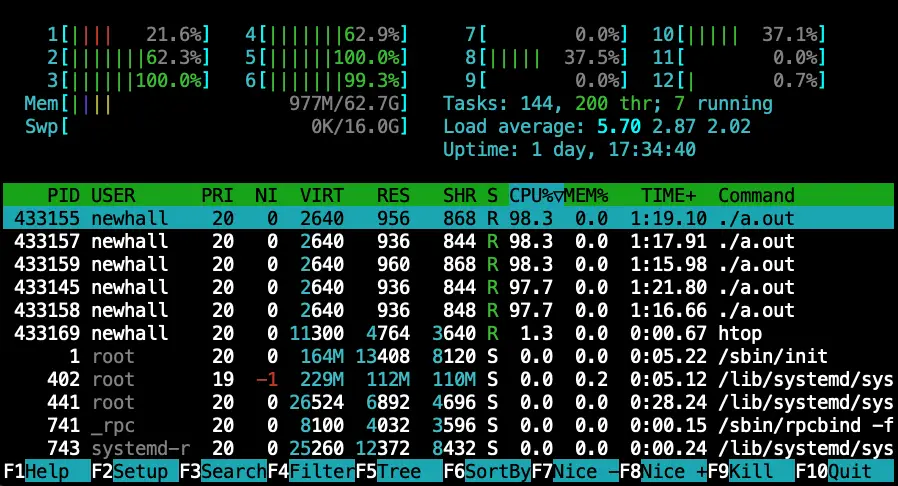Screen dimensions: 898x486
Task: Click the 0.2 MEM% value
Action: (x=592, y=380)
